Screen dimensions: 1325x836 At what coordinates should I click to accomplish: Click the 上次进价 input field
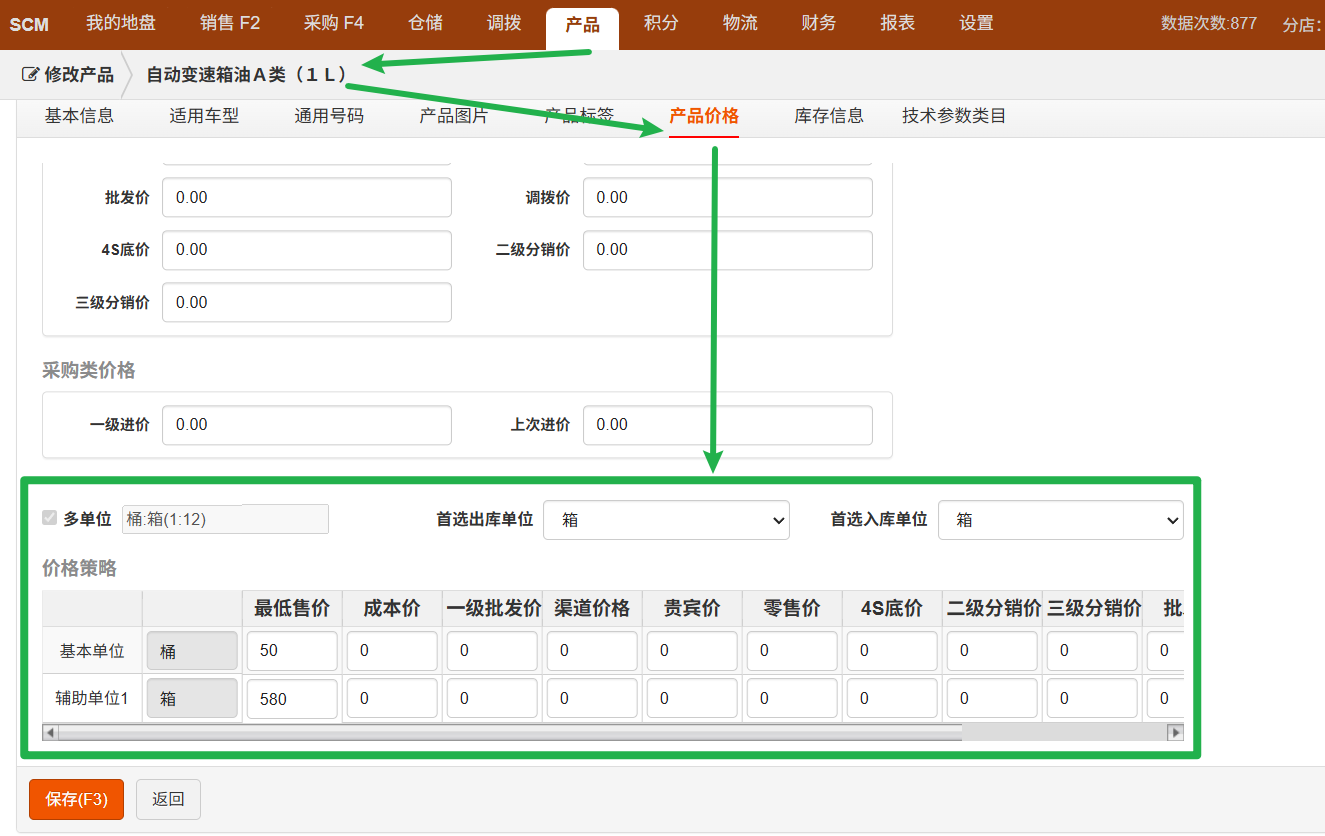[727, 425]
